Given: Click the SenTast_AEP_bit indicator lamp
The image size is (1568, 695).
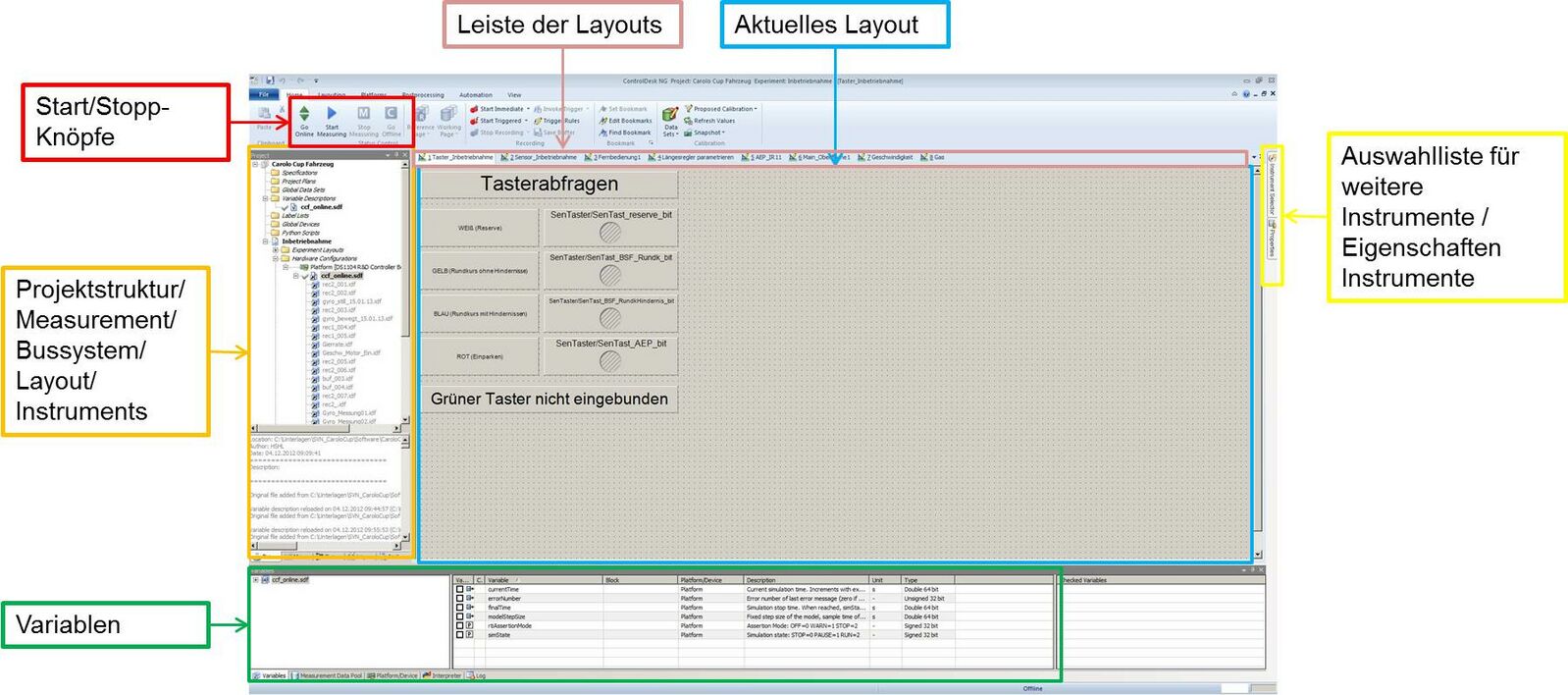Looking at the screenshot, I should (610, 360).
